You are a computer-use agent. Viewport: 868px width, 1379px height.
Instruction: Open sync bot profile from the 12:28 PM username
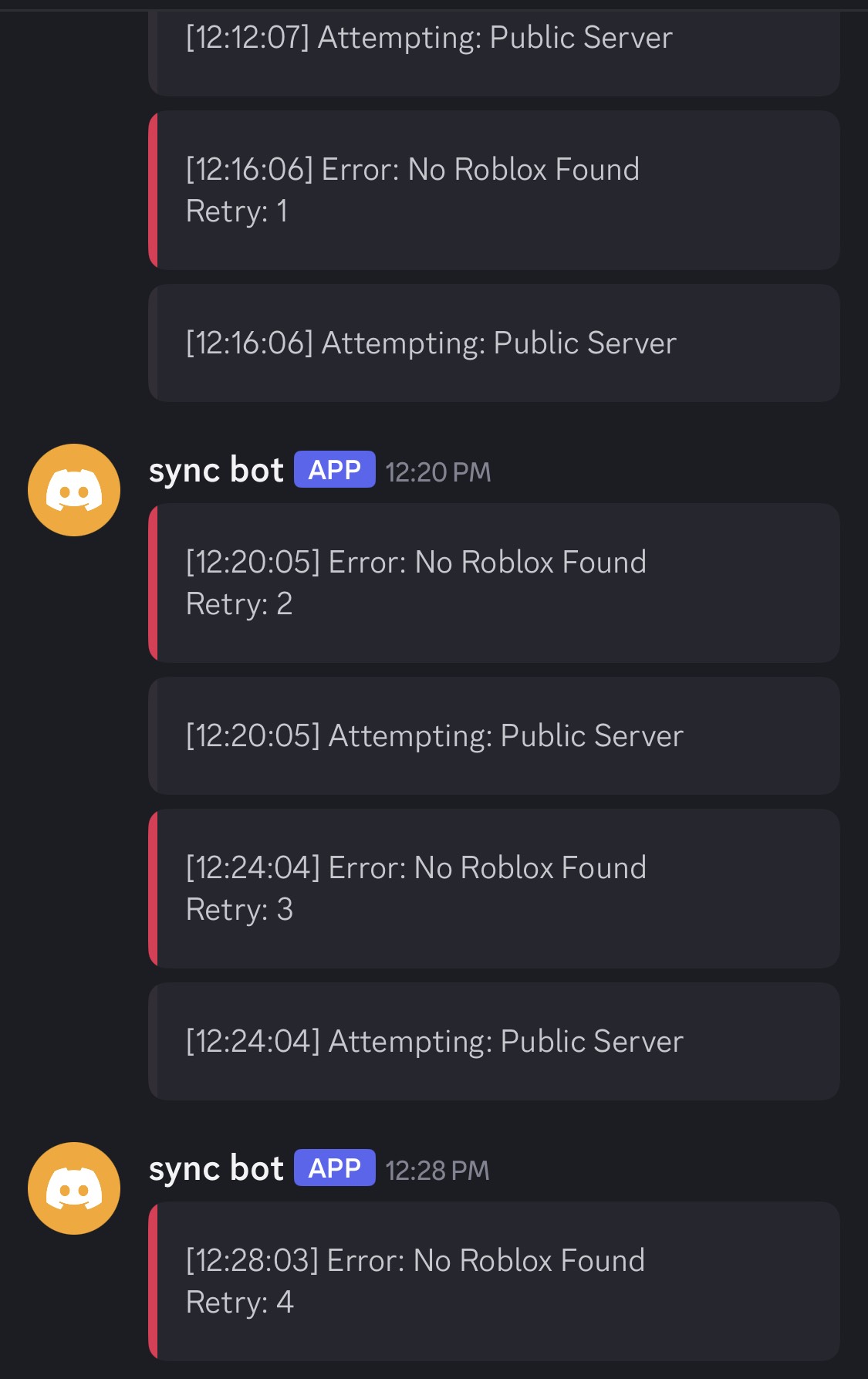point(216,1169)
